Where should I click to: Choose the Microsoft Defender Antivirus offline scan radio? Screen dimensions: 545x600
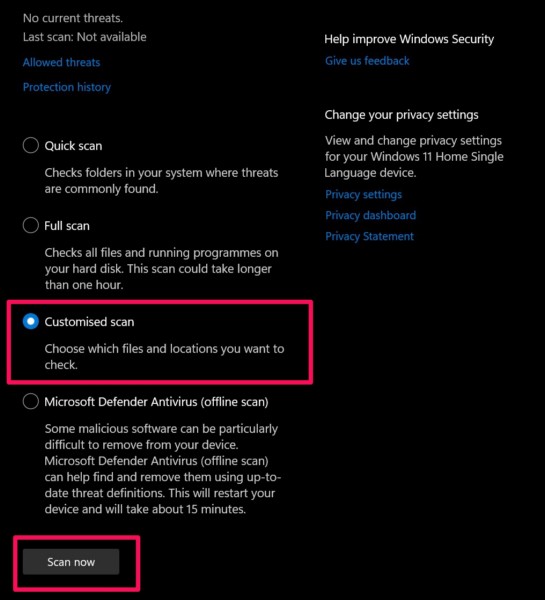(x=31, y=401)
